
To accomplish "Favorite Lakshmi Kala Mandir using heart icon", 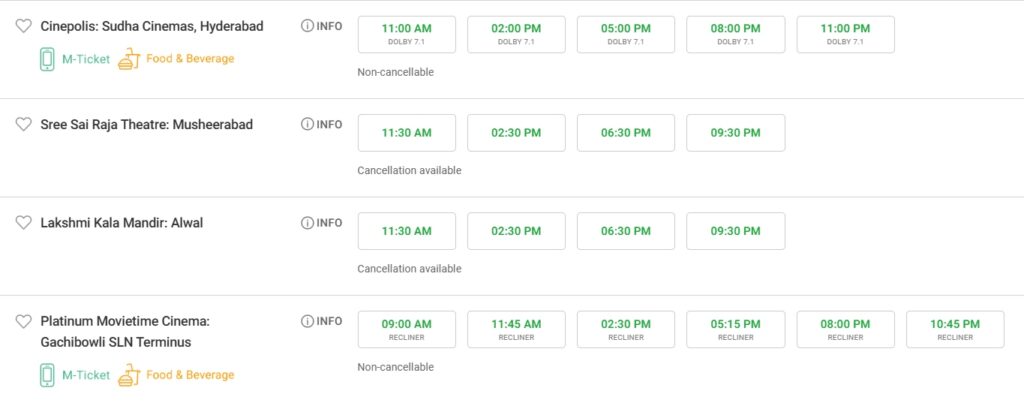I will pos(24,223).
